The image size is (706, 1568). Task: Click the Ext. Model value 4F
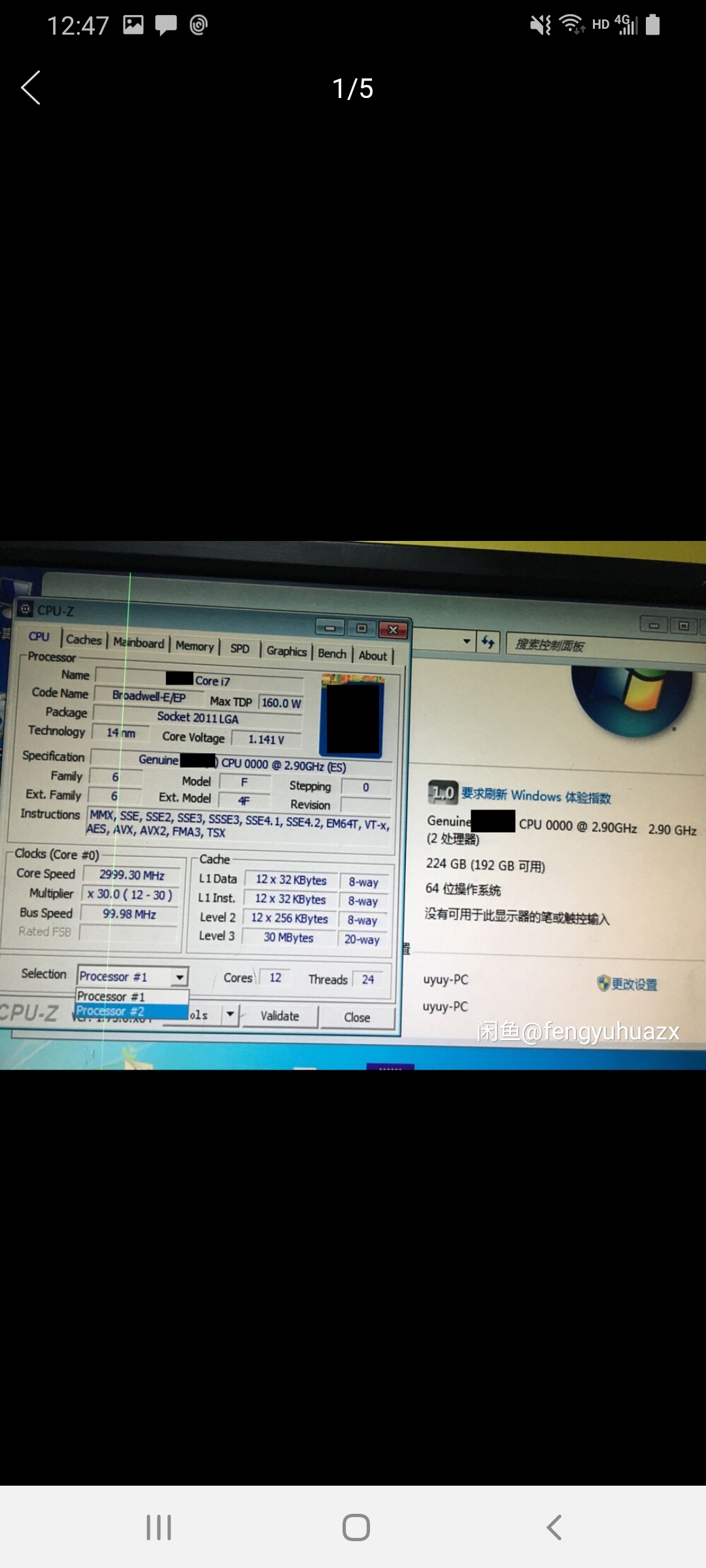coord(244,800)
